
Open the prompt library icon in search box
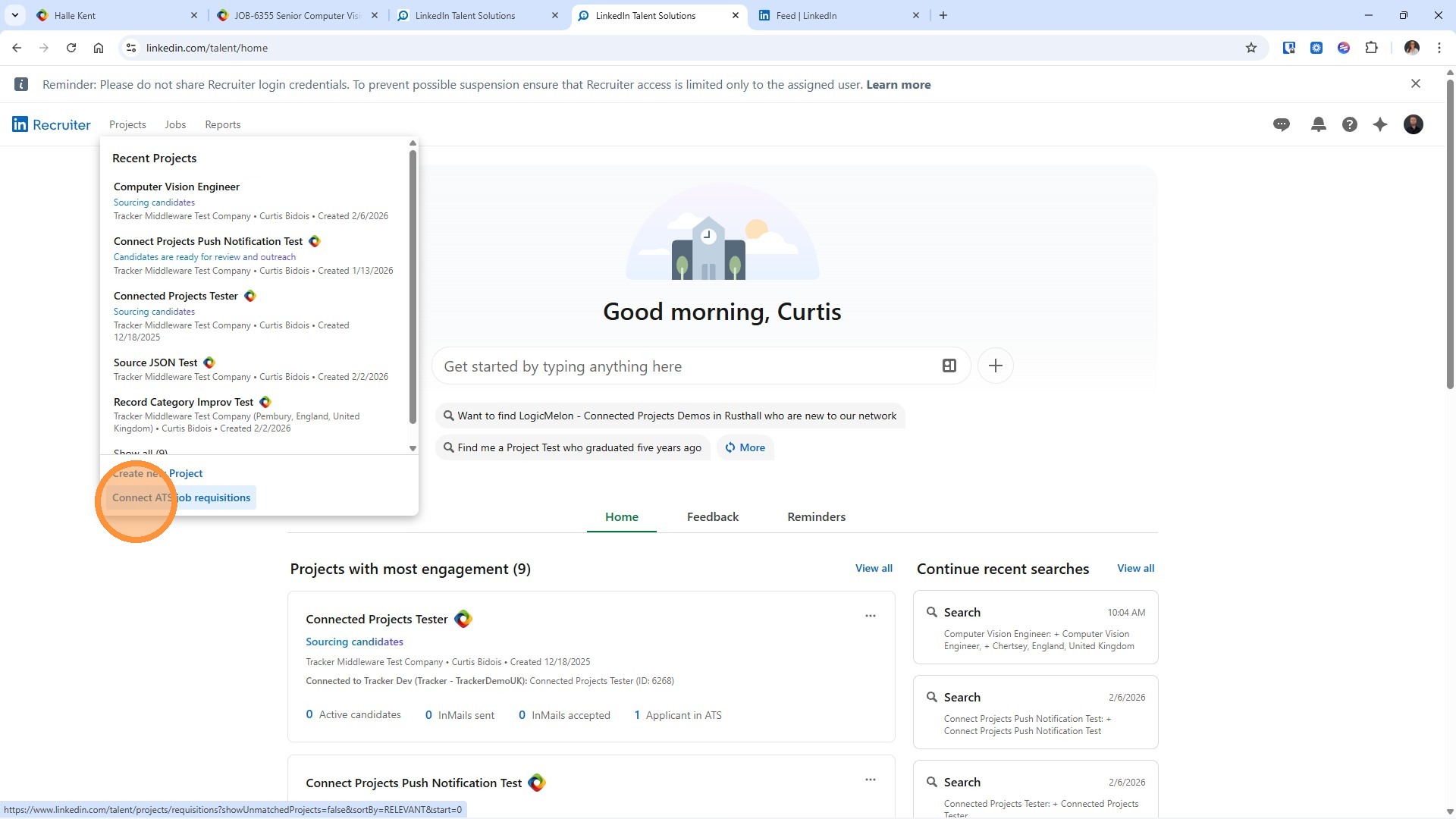[x=949, y=366]
